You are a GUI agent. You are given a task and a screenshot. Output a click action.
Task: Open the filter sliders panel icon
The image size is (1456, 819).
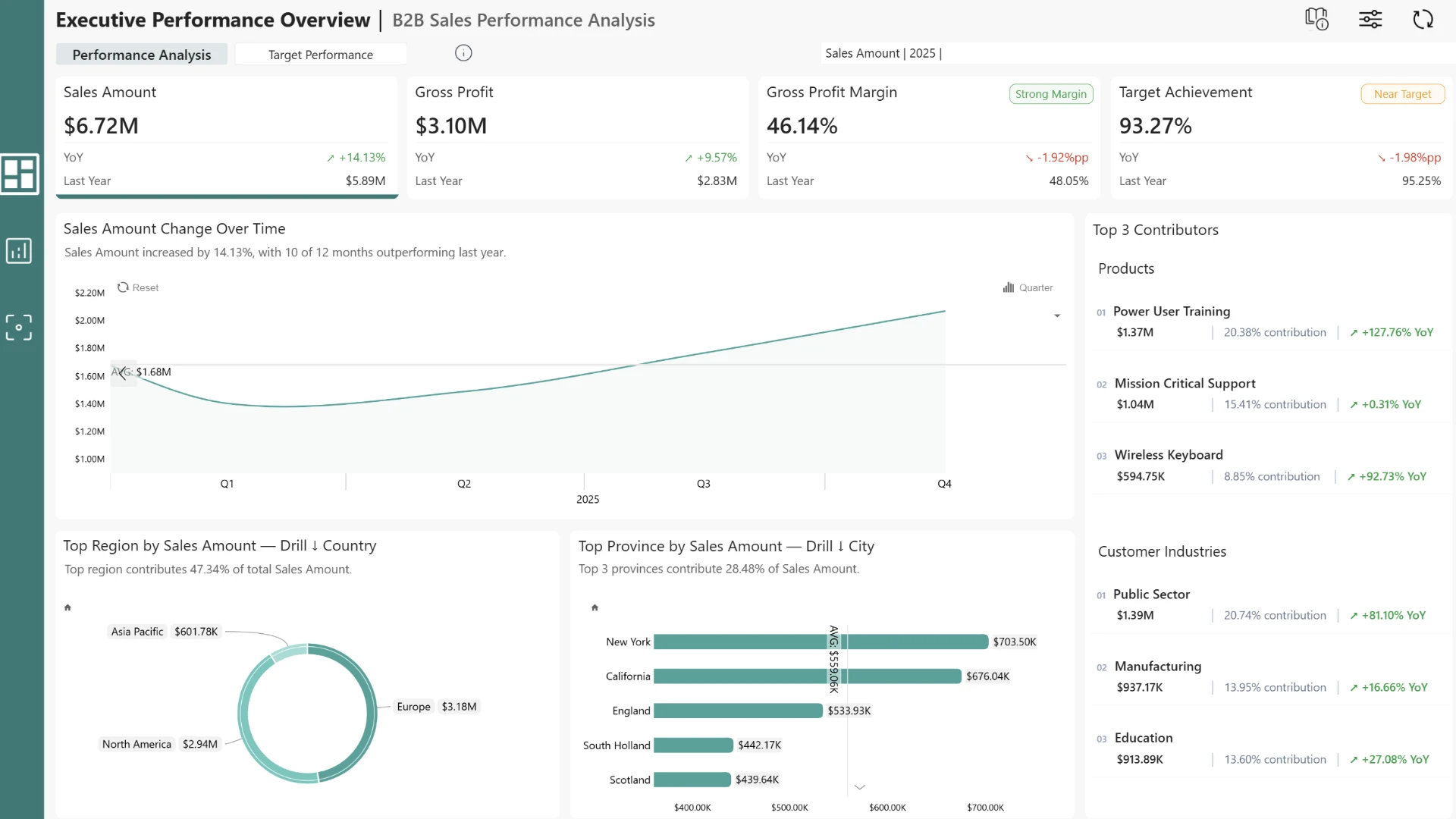point(1370,19)
